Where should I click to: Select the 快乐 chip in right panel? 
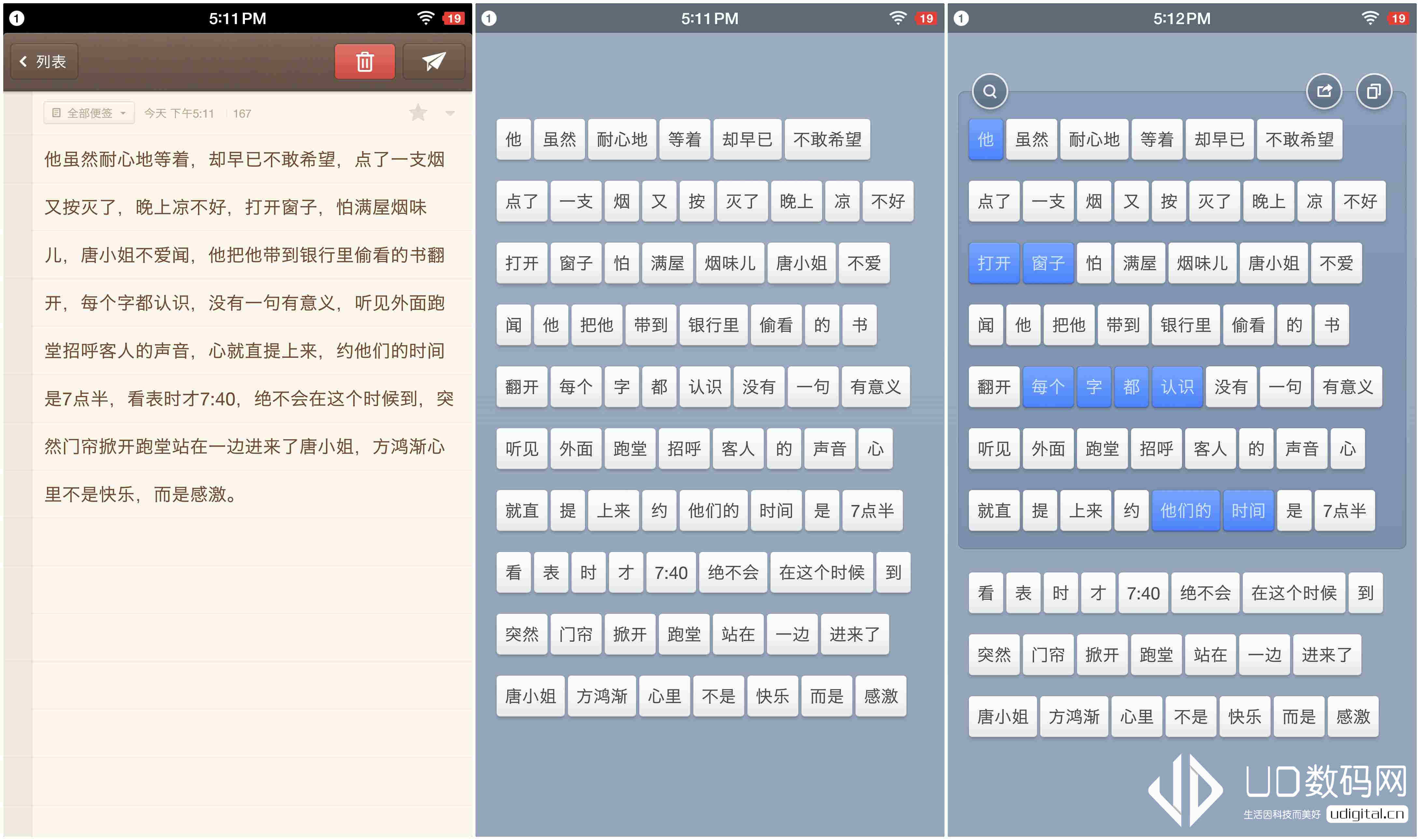tap(1244, 717)
